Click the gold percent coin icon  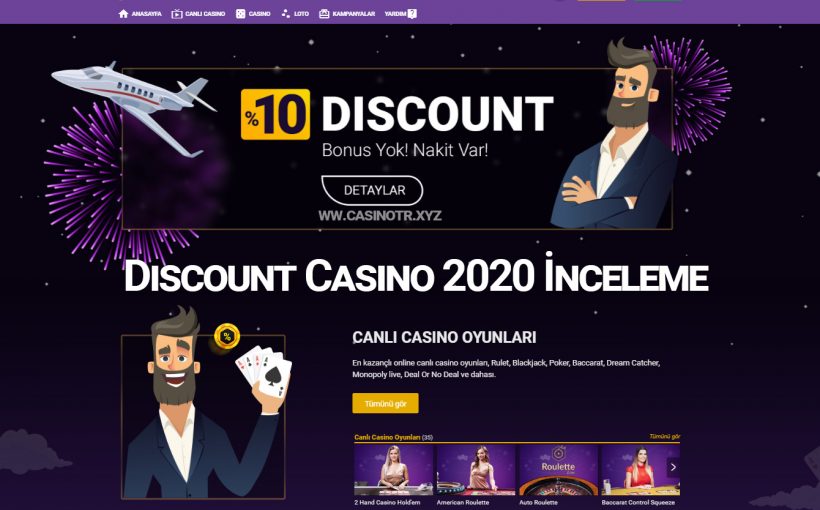click(227, 336)
